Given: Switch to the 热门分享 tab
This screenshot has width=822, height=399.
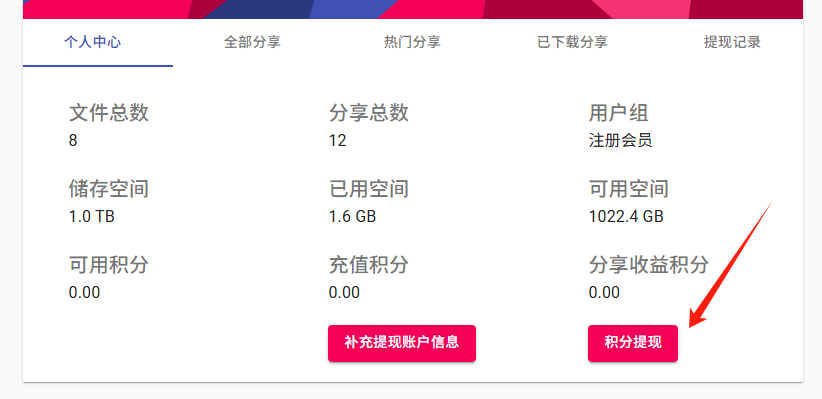Looking at the screenshot, I should [x=412, y=42].
